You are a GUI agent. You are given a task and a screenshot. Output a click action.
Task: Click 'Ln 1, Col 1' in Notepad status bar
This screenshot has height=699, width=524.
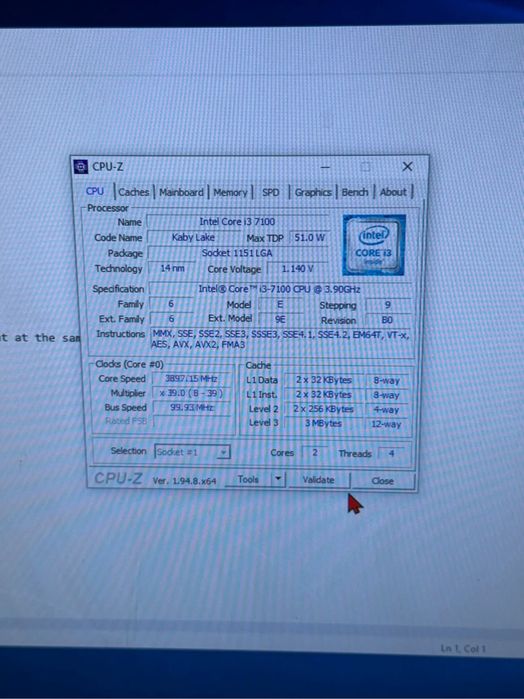[x=463, y=649]
